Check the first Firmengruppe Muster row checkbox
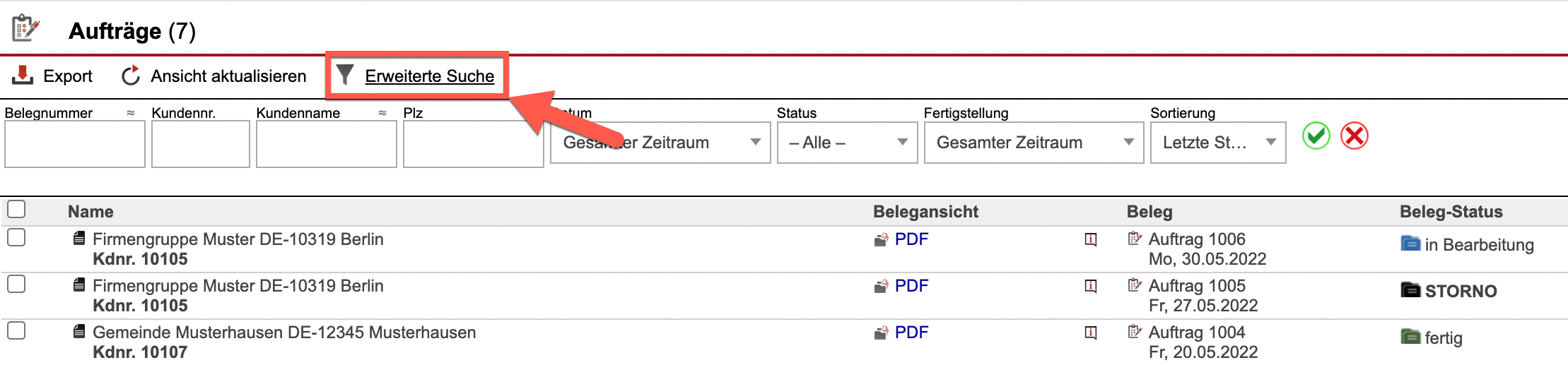1568x365 pixels. coord(16,237)
